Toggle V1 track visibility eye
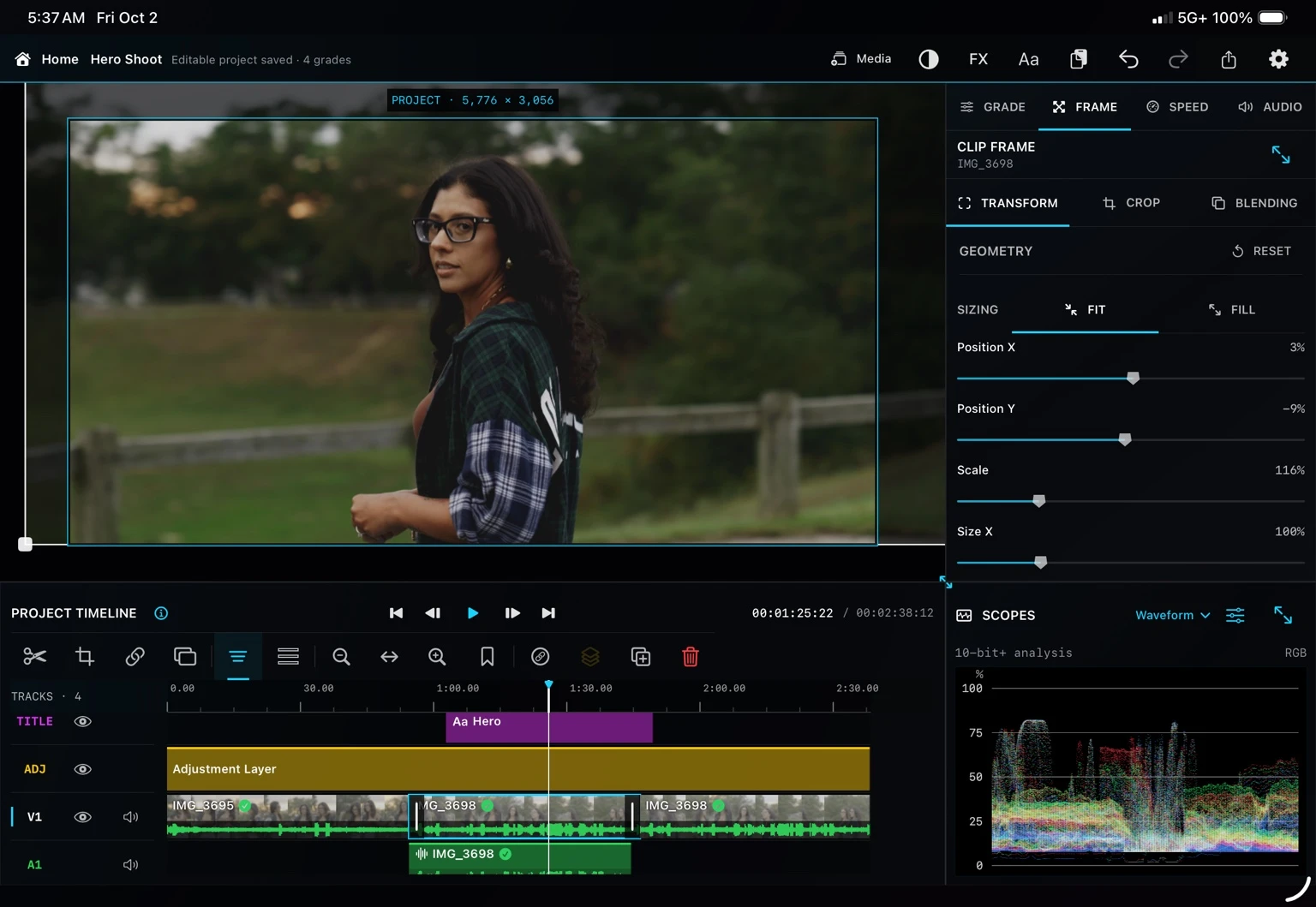1316x907 pixels. click(x=83, y=817)
